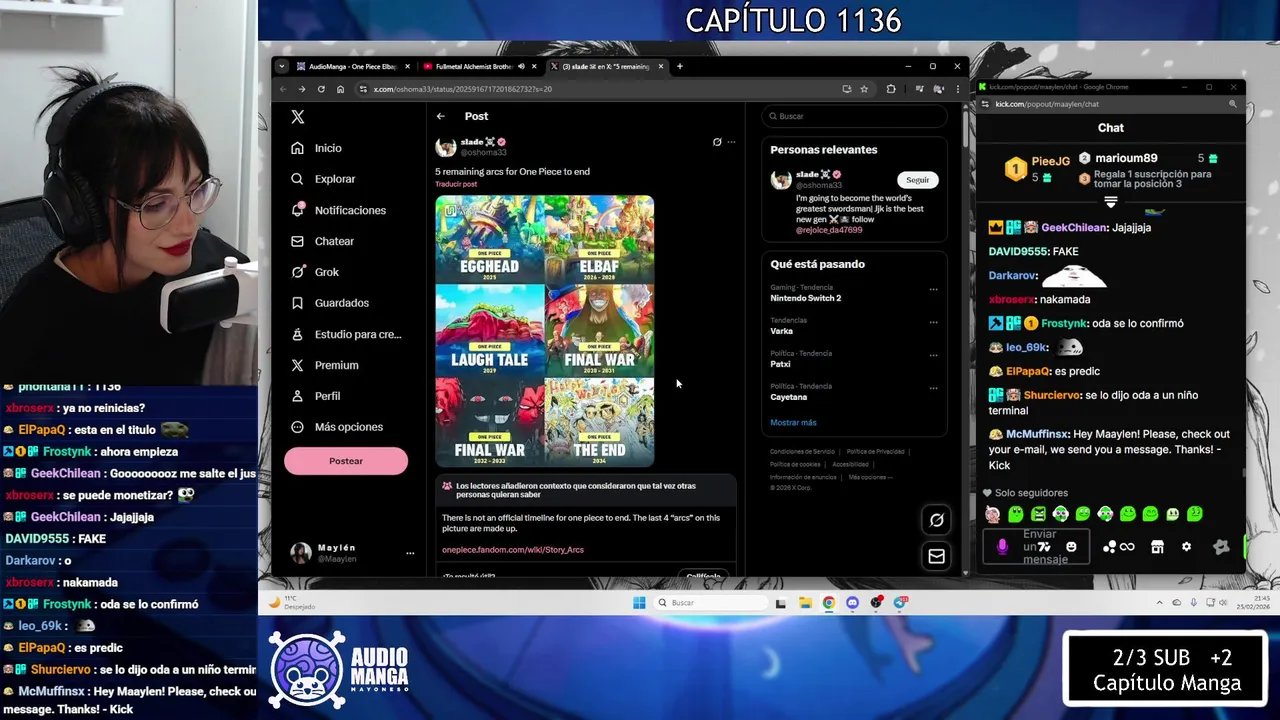Open the Kick chat shop icon
This screenshot has height=720, width=1280.
[x=1157, y=547]
